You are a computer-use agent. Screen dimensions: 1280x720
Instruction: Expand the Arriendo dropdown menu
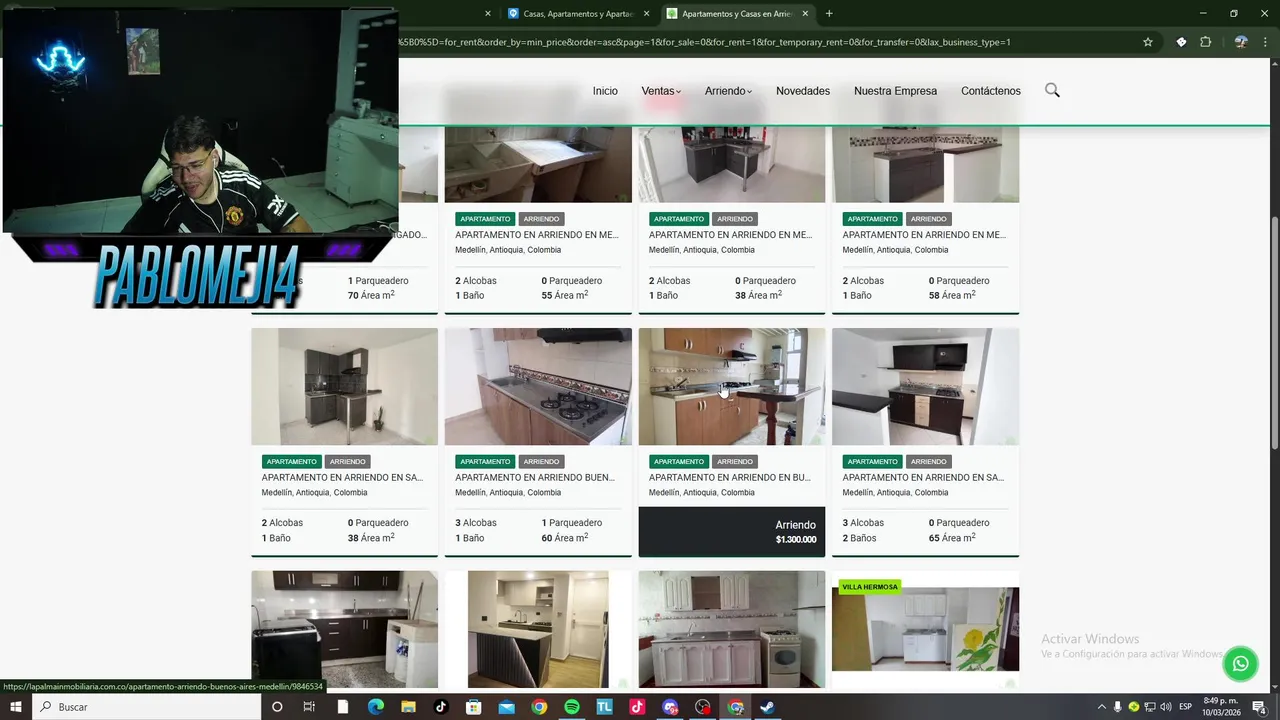pyautogui.click(x=728, y=91)
